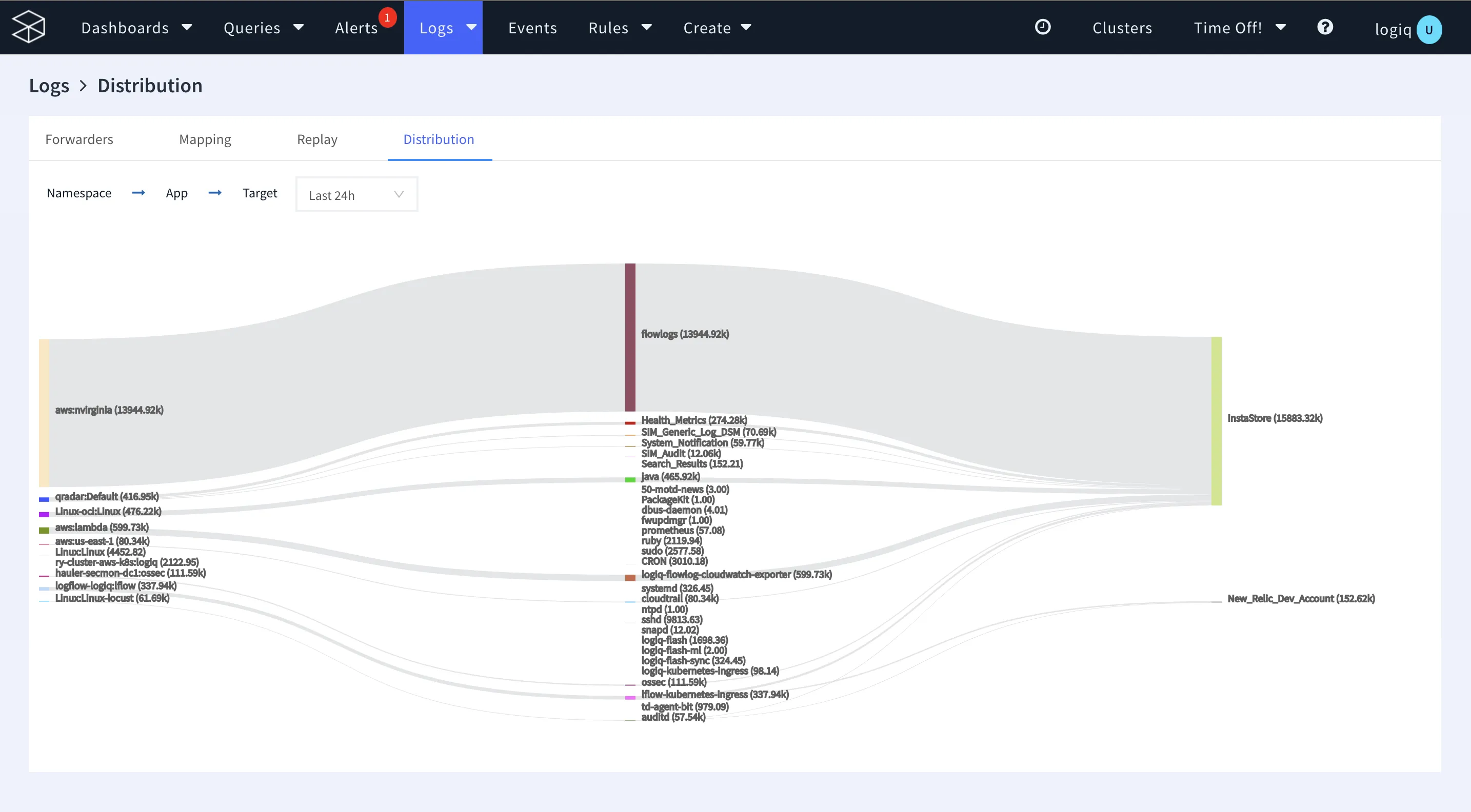The height and width of the screenshot is (812, 1471).
Task: Click the user avatar U icon
Action: (x=1429, y=30)
